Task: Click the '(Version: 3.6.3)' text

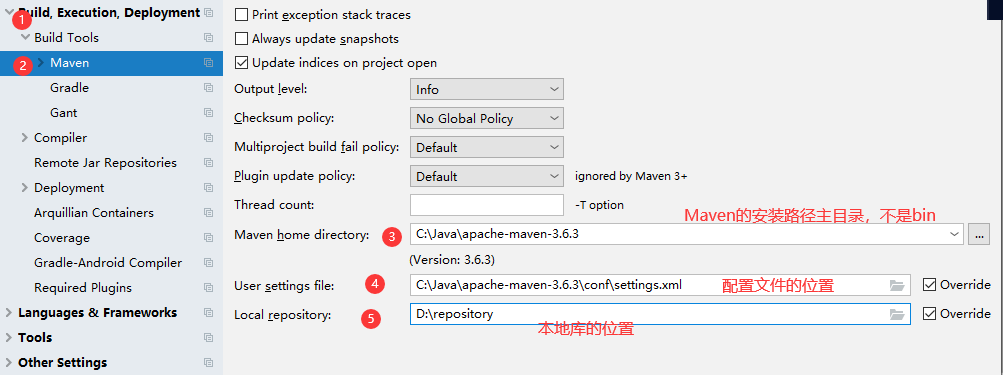Action: point(452,260)
